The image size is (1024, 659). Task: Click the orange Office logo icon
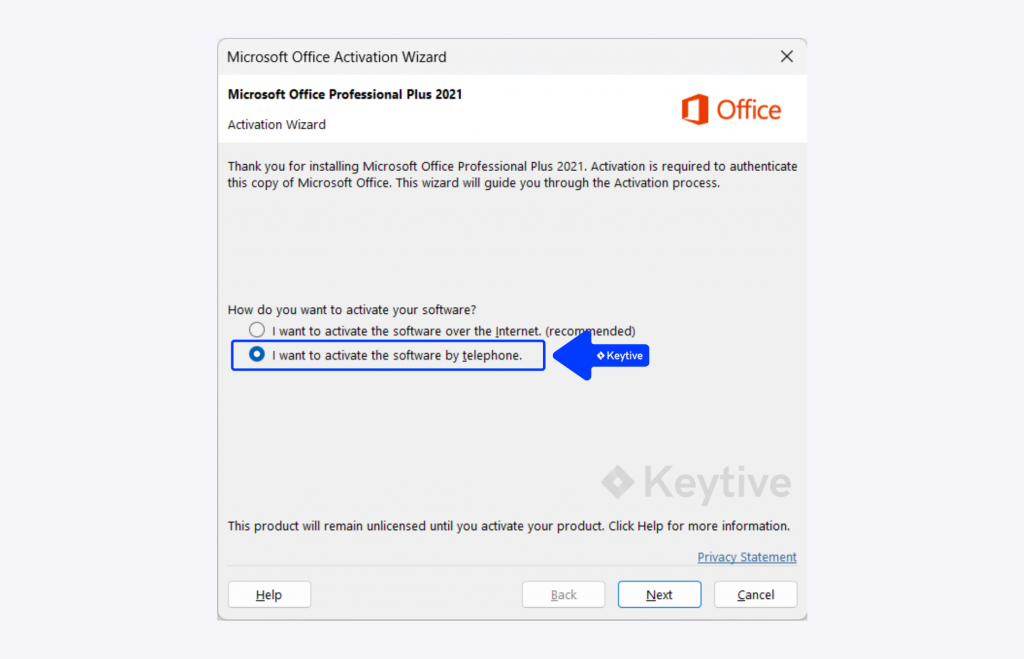pos(695,109)
